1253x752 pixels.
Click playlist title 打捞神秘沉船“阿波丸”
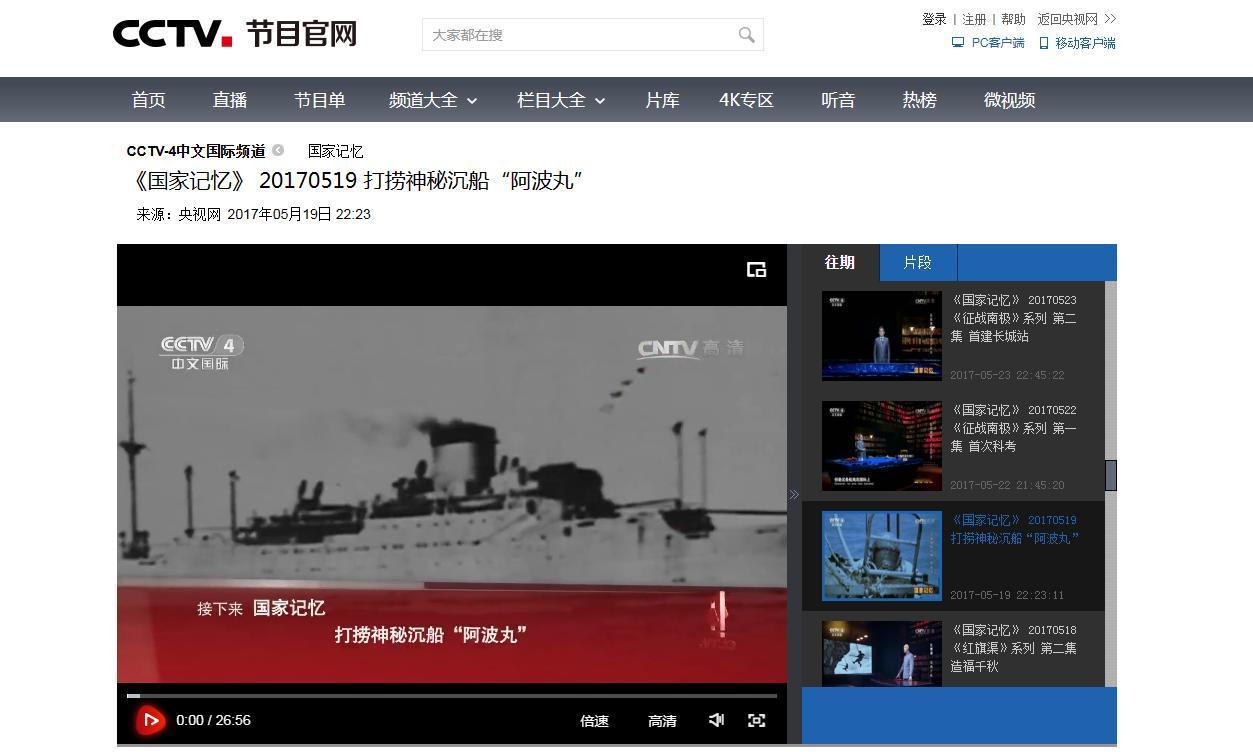[1013, 529]
